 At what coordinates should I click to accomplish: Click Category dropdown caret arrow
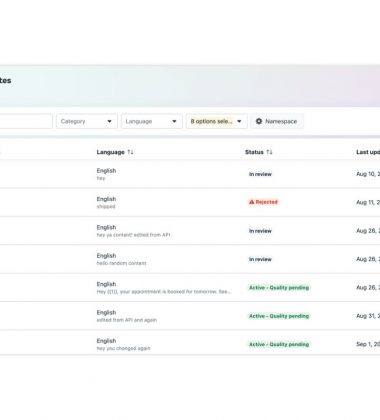coord(109,121)
